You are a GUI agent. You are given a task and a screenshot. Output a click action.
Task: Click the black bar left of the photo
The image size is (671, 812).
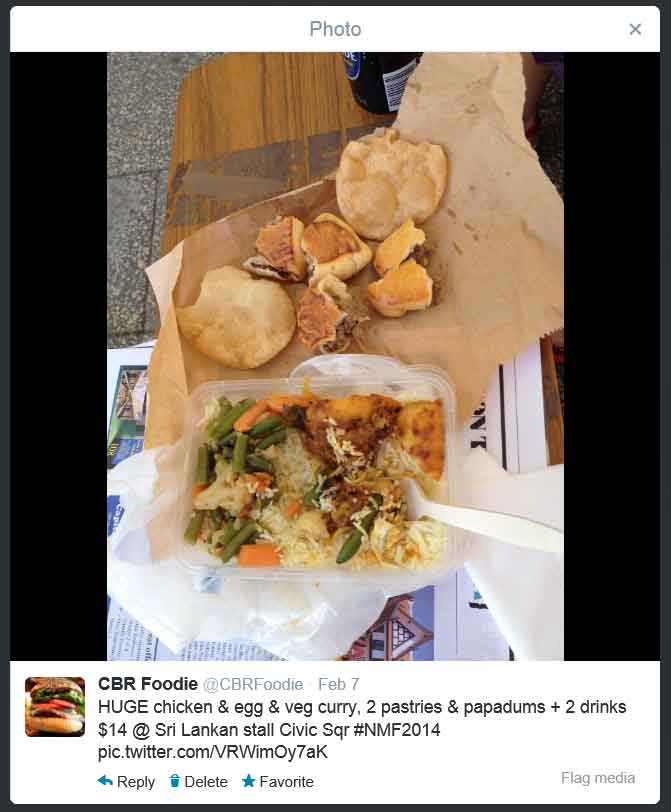point(59,356)
